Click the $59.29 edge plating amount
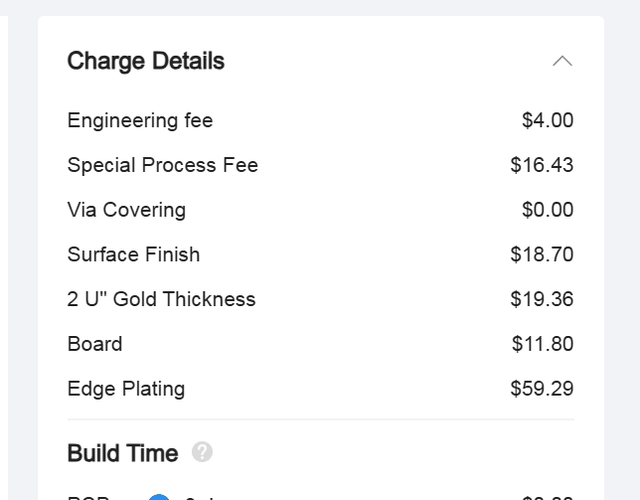This screenshot has height=500, width=640. click(x=541, y=388)
